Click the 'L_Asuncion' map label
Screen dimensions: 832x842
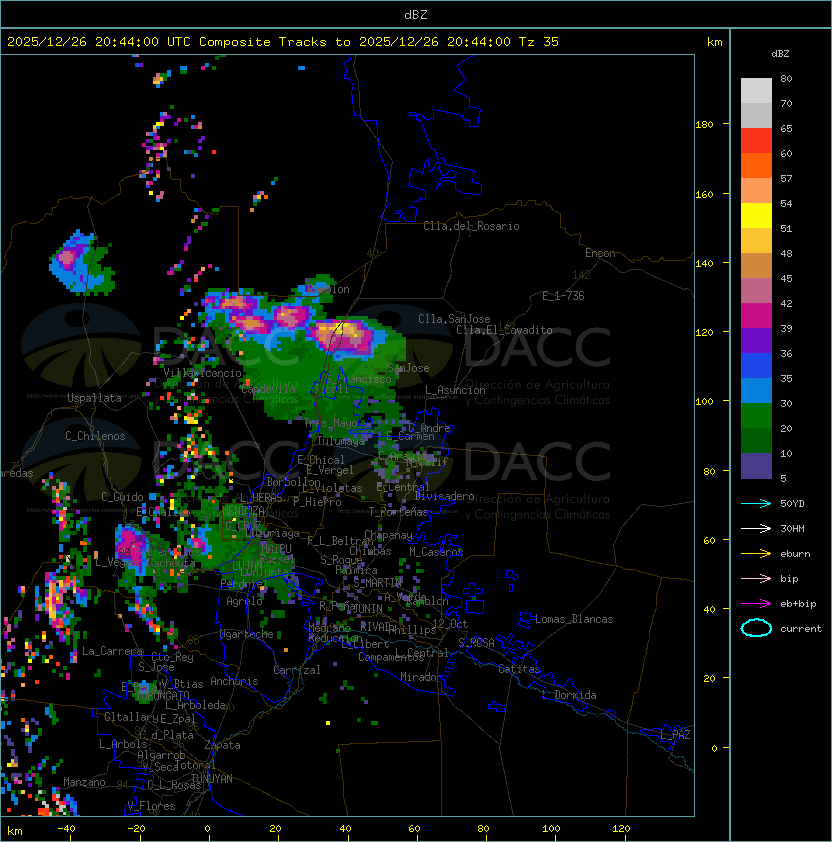[455, 390]
